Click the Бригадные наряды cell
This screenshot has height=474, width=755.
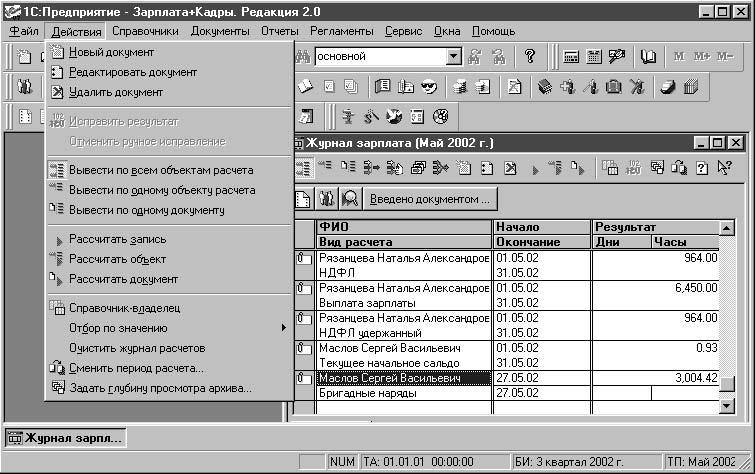point(404,393)
